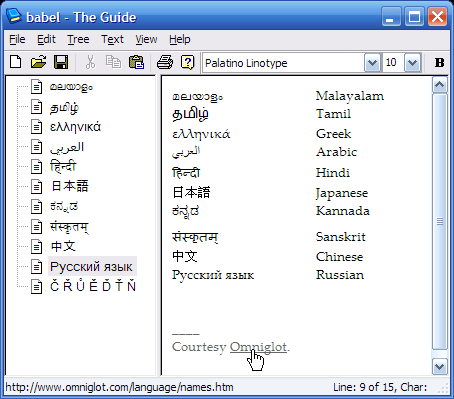Select the Русский язык tree node
This screenshot has width=454, height=399.
click(x=91, y=267)
